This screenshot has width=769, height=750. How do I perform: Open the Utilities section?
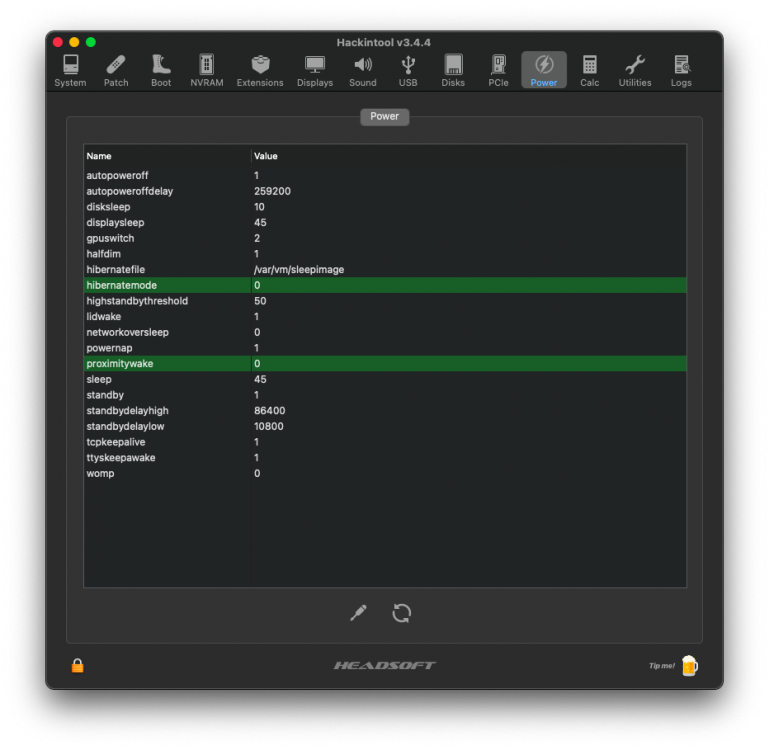click(635, 70)
